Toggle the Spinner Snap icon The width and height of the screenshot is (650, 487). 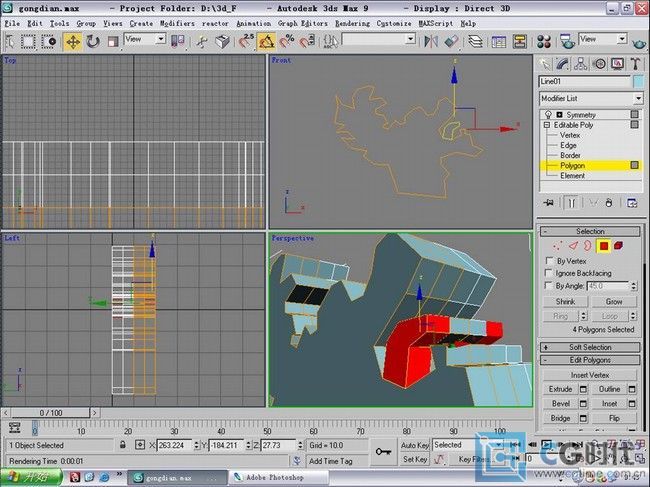coord(307,41)
